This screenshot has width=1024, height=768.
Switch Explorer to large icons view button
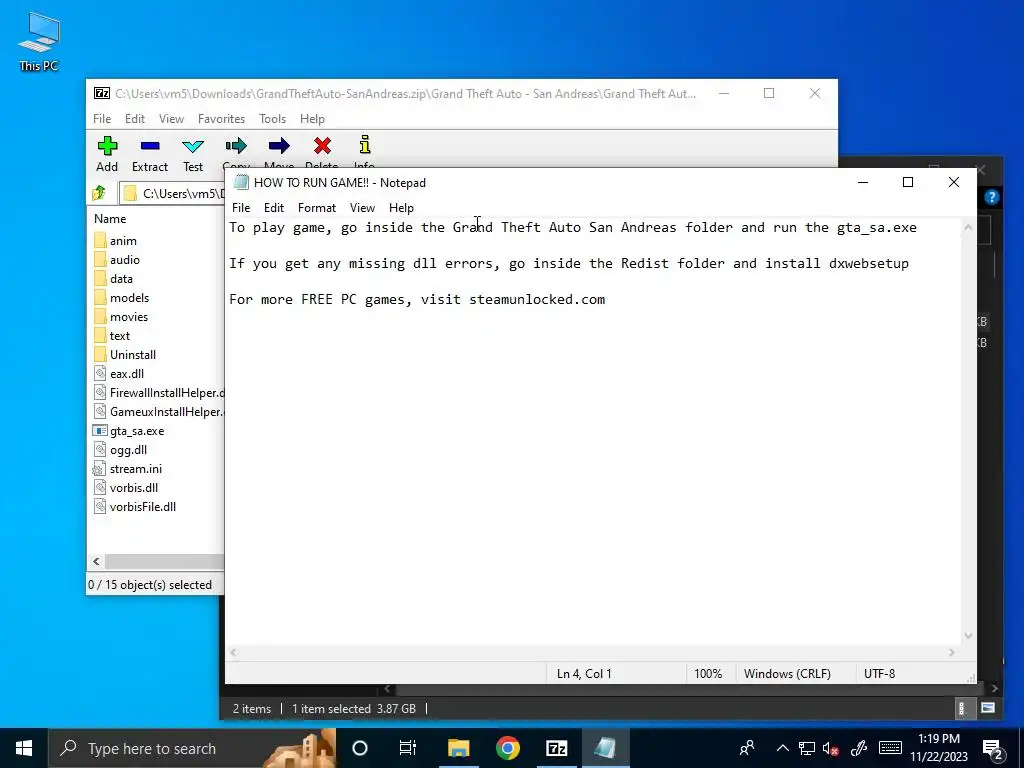pyautogui.click(x=988, y=708)
